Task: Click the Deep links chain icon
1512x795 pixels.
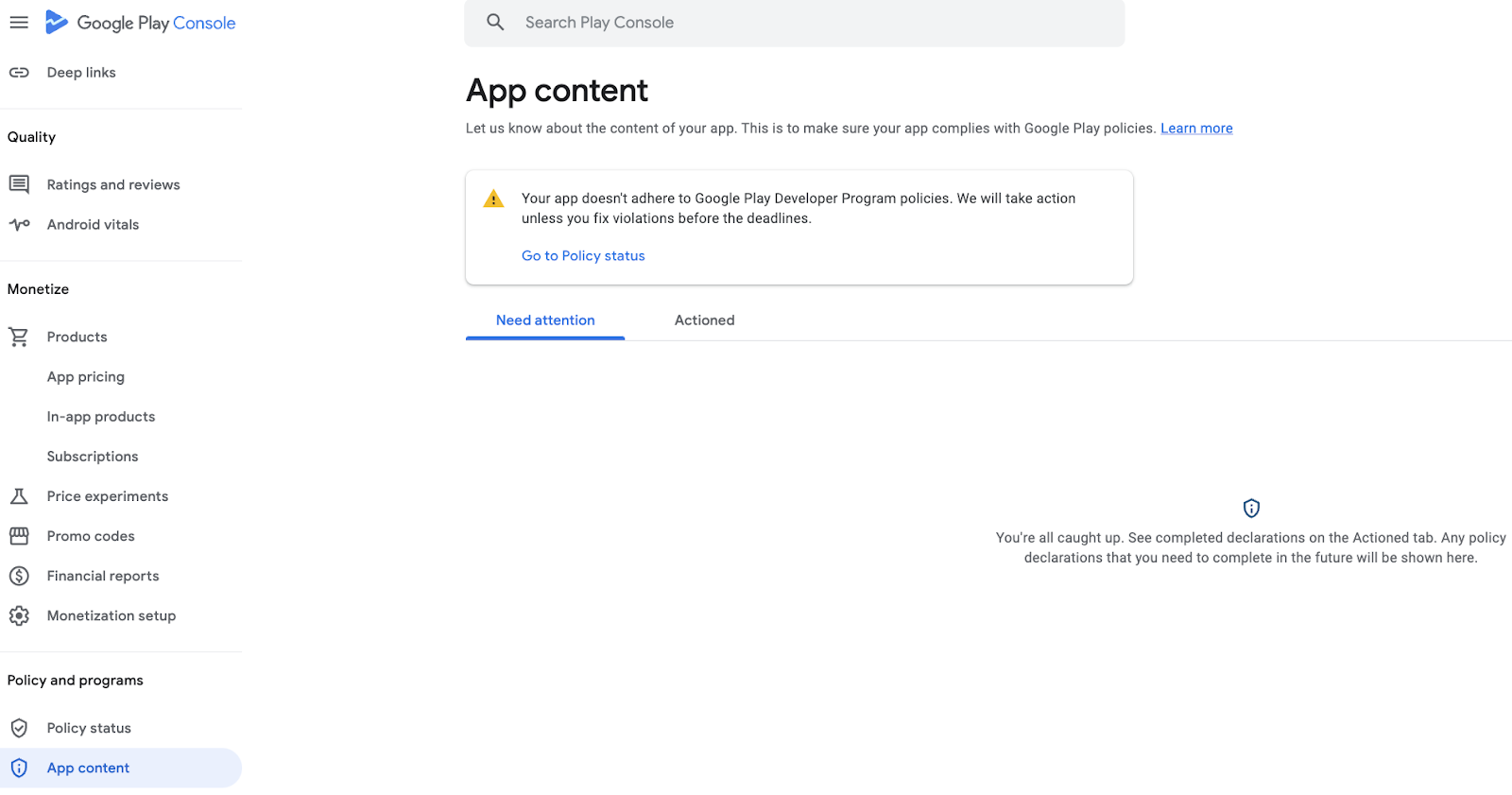Action: [19, 73]
